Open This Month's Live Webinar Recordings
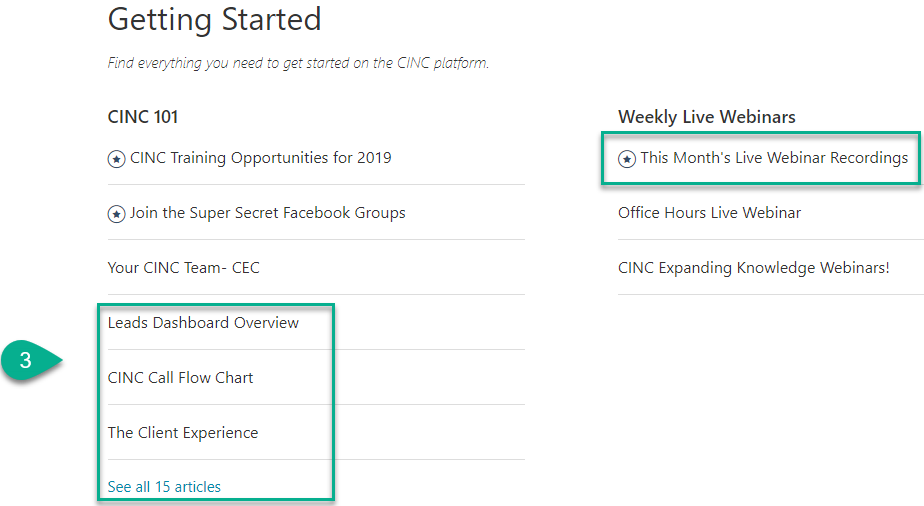The height and width of the screenshot is (506, 924). [774, 158]
